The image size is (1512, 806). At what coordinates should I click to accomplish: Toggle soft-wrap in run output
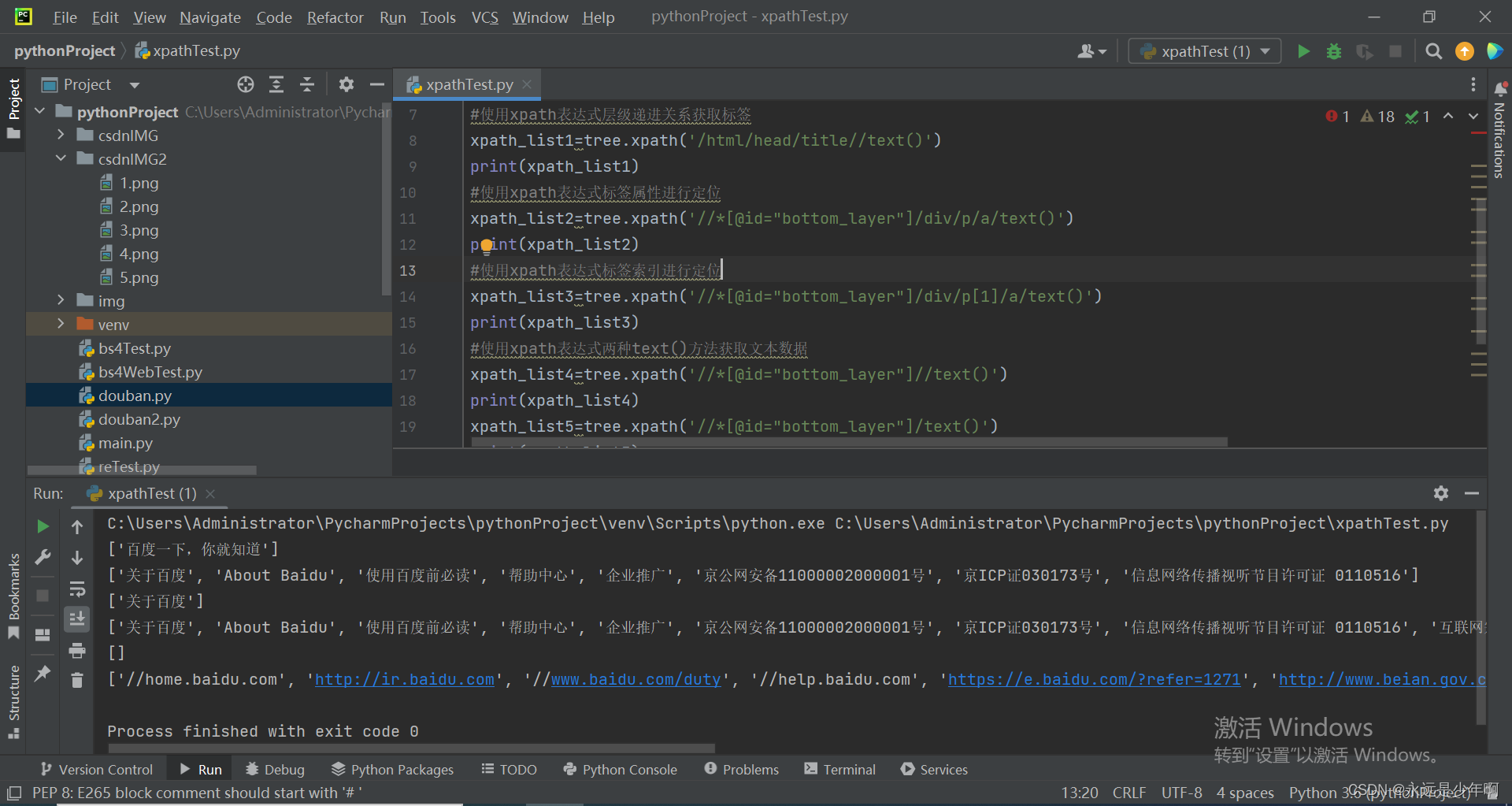77,589
